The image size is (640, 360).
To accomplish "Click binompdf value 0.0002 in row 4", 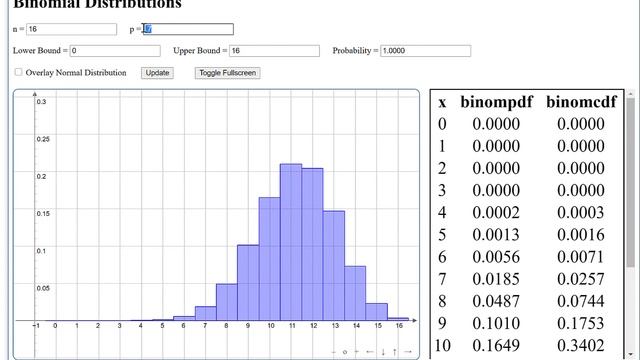I will pos(496,213).
